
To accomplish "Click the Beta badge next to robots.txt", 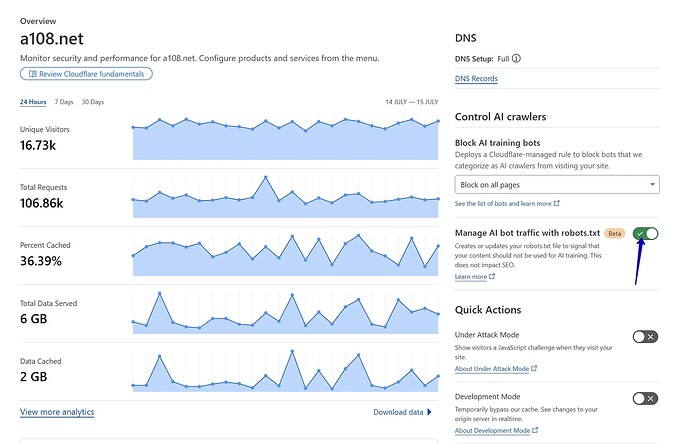I will pyautogui.click(x=615, y=233).
